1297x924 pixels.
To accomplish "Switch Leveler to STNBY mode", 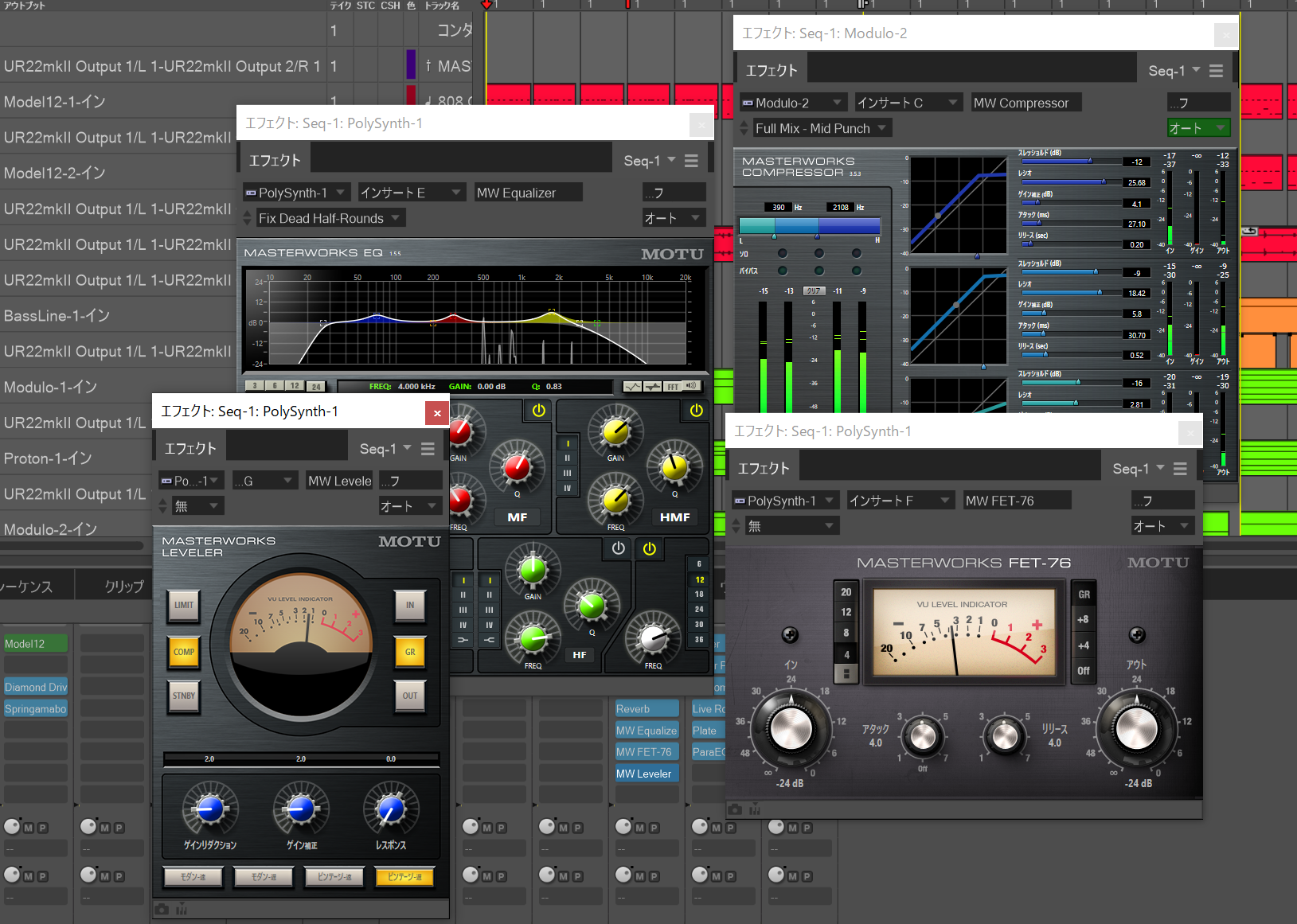I will pyautogui.click(x=184, y=696).
